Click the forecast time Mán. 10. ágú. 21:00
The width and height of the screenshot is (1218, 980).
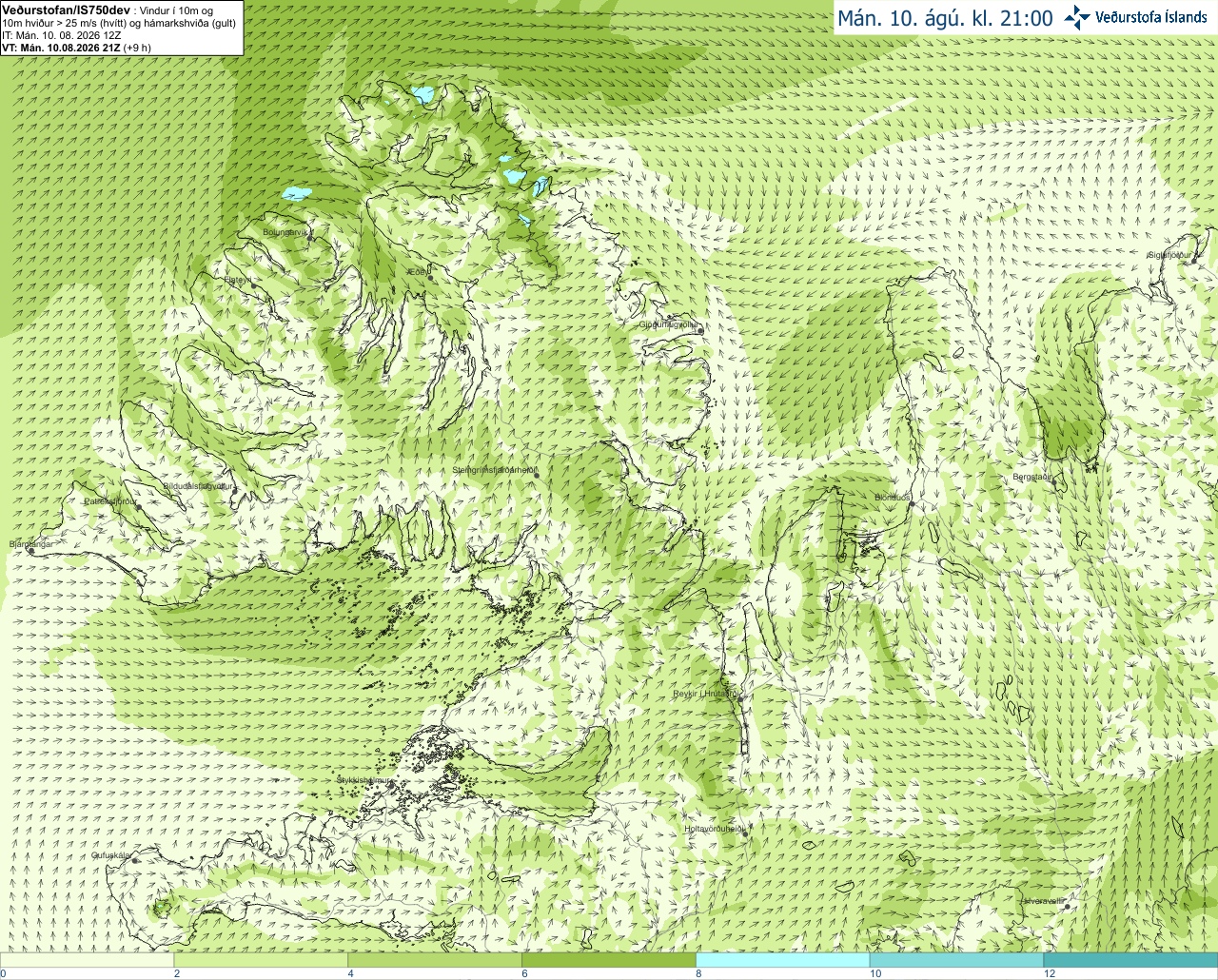[x=945, y=18]
